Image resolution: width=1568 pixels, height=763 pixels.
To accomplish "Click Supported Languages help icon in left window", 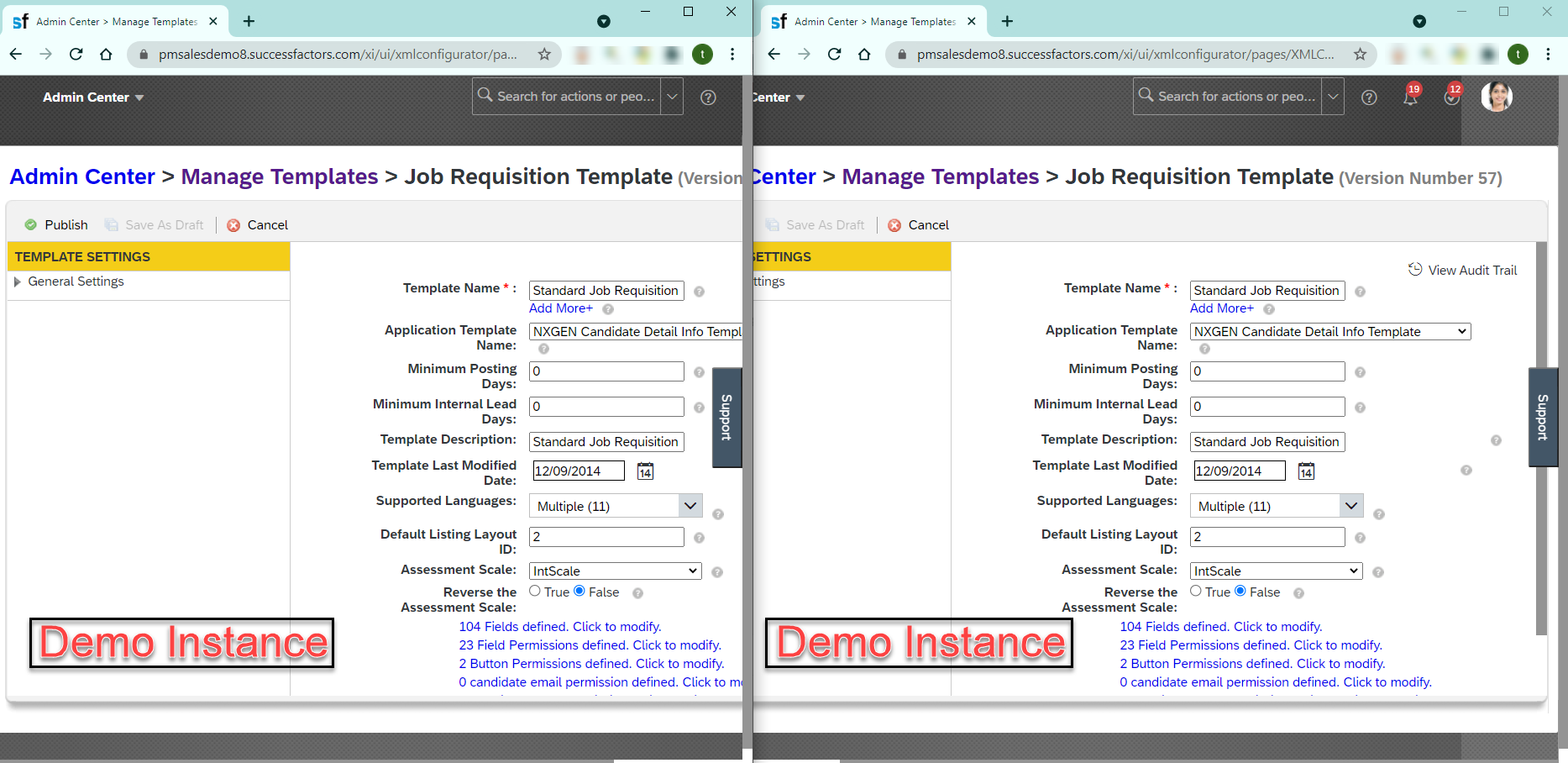I will coord(718,514).
